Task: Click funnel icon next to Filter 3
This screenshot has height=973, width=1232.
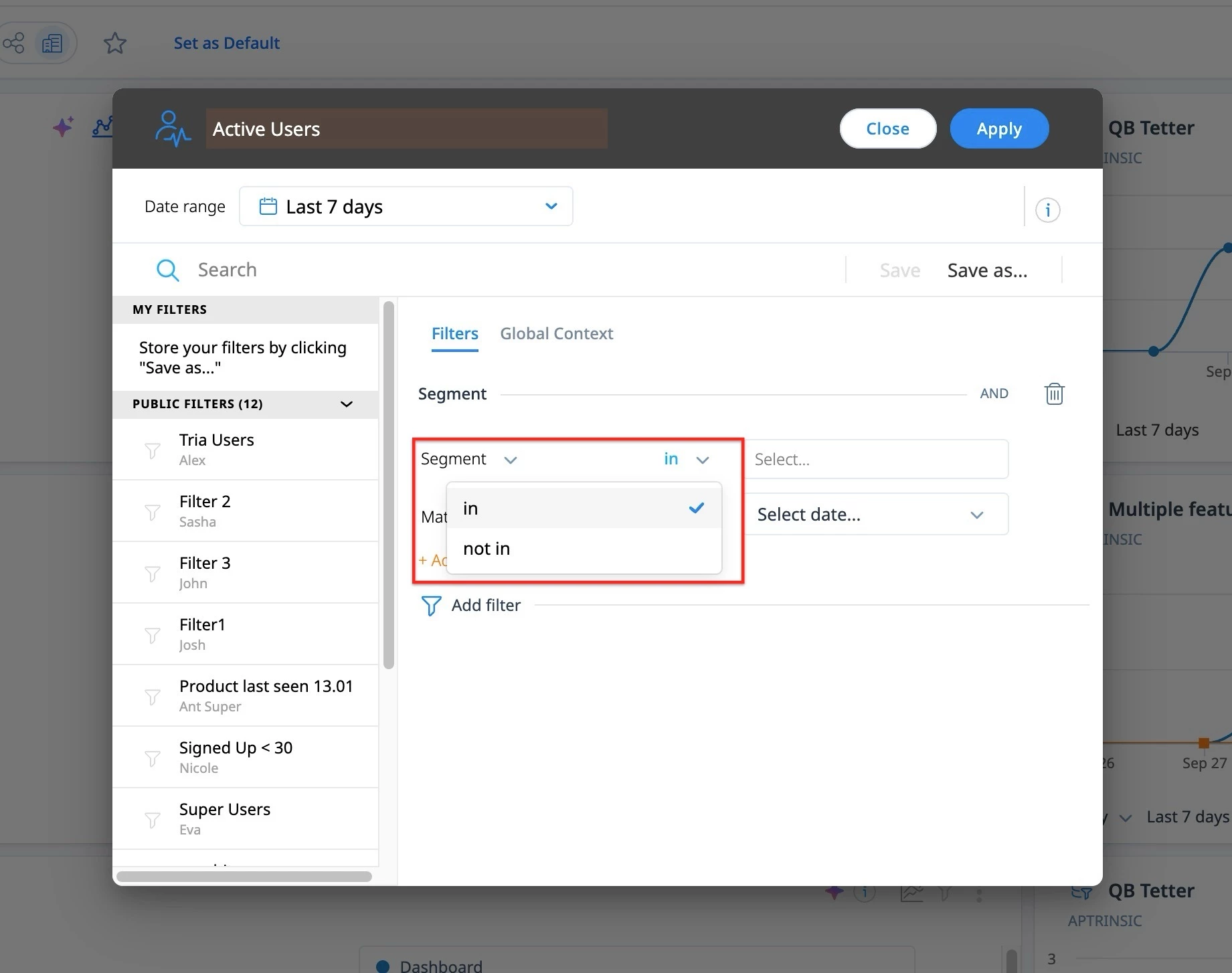Action: [x=153, y=573]
